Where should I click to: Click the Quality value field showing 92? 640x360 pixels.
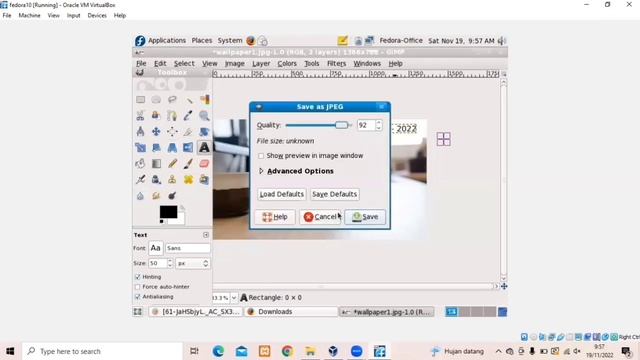[x=366, y=125]
